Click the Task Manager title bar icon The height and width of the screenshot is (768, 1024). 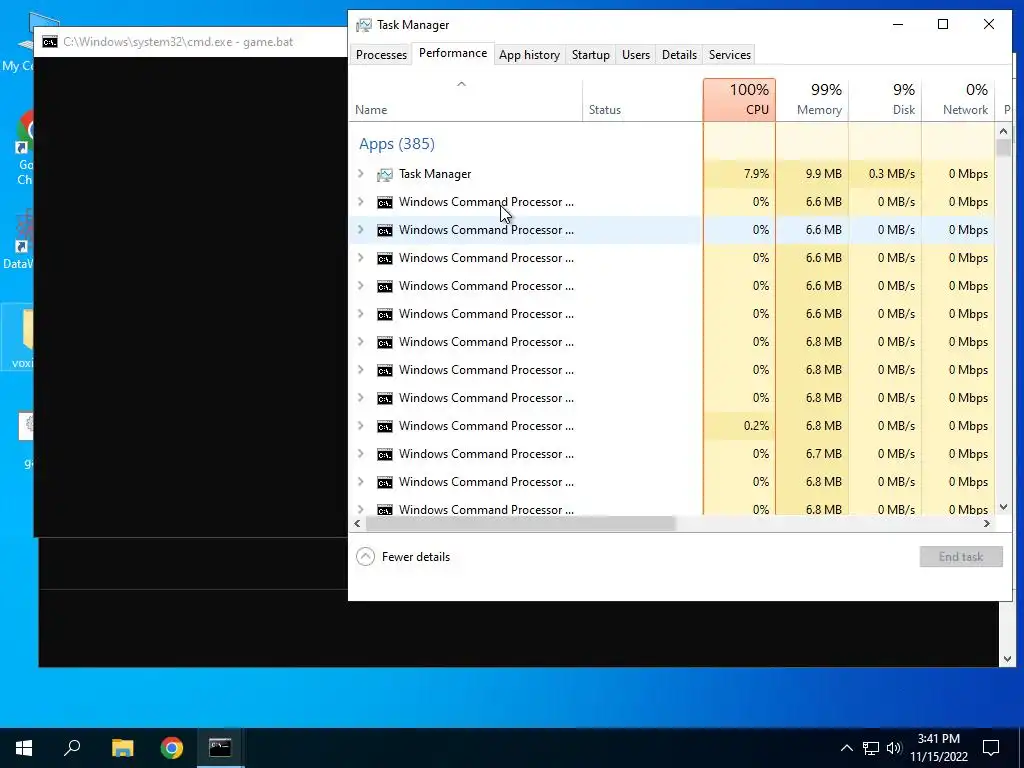tap(364, 25)
